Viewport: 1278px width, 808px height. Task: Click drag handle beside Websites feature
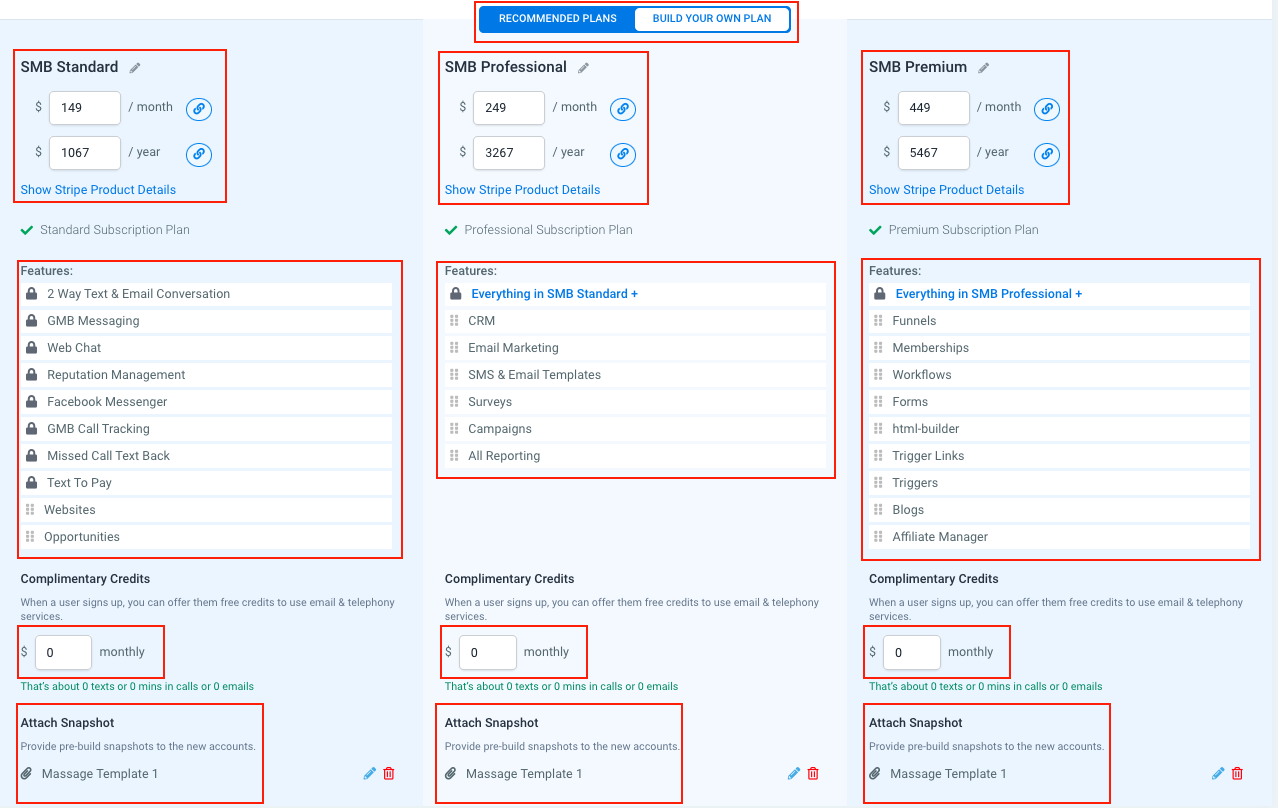(30, 510)
